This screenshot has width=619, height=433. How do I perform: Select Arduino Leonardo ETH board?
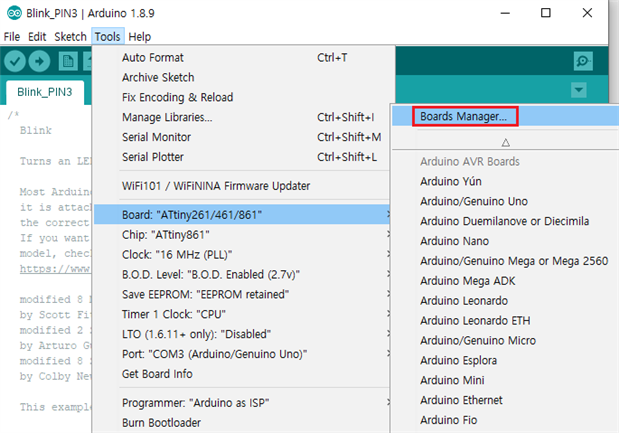(505, 321)
